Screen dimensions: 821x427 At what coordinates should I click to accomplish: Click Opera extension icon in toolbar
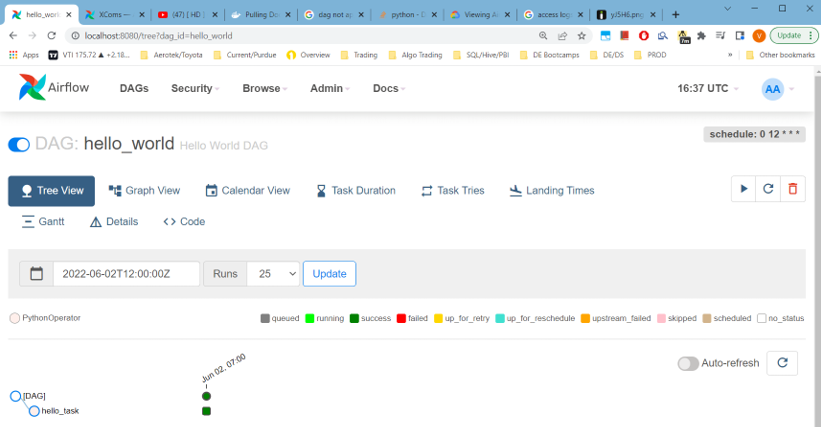[x=644, y=36]
